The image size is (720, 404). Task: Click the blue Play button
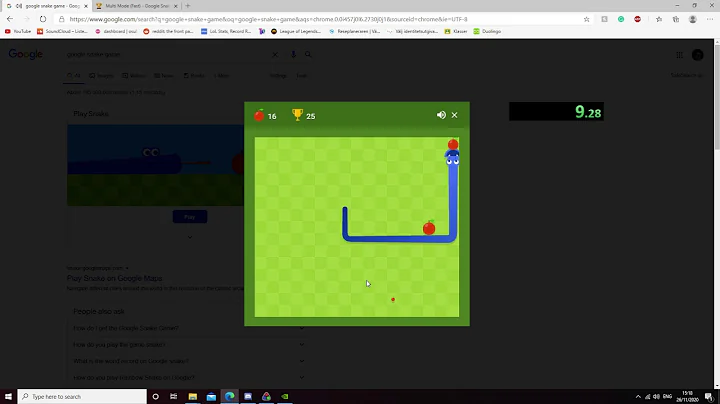190,217
